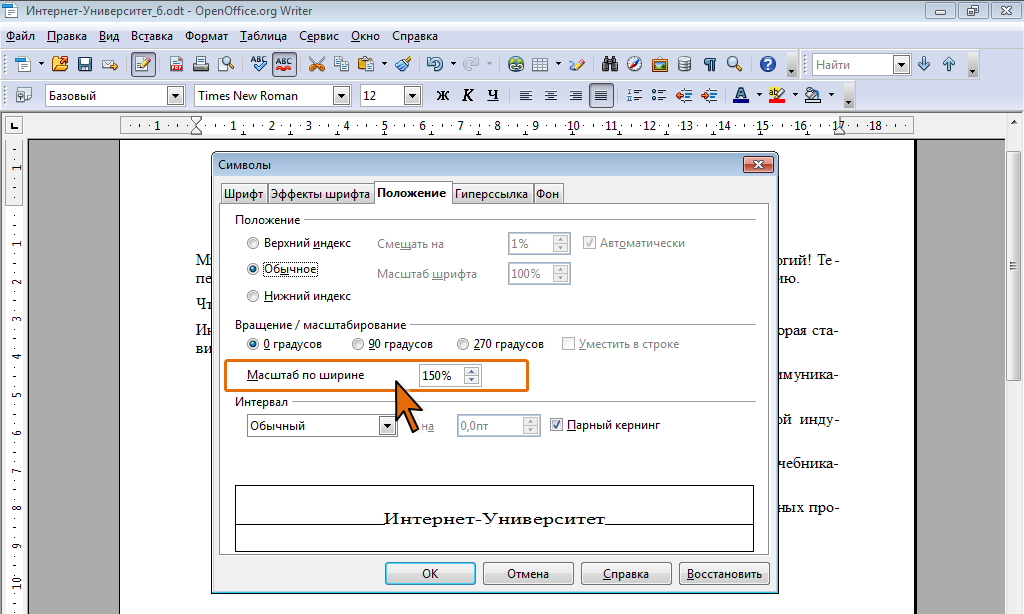Toggle the Уместить в строке checkbox
The image size is (1024, 614).
coord(568,344)
